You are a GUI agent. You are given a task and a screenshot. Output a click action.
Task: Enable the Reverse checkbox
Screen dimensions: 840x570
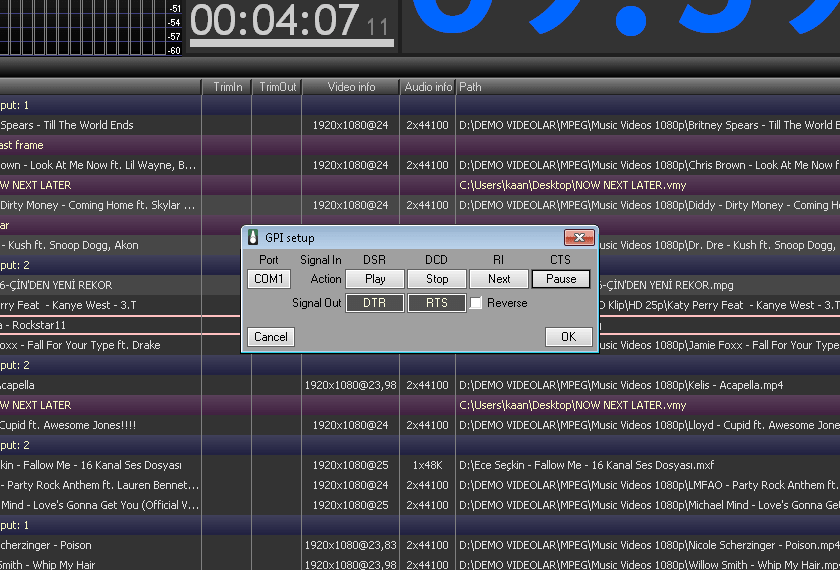(x=477, y=303)
